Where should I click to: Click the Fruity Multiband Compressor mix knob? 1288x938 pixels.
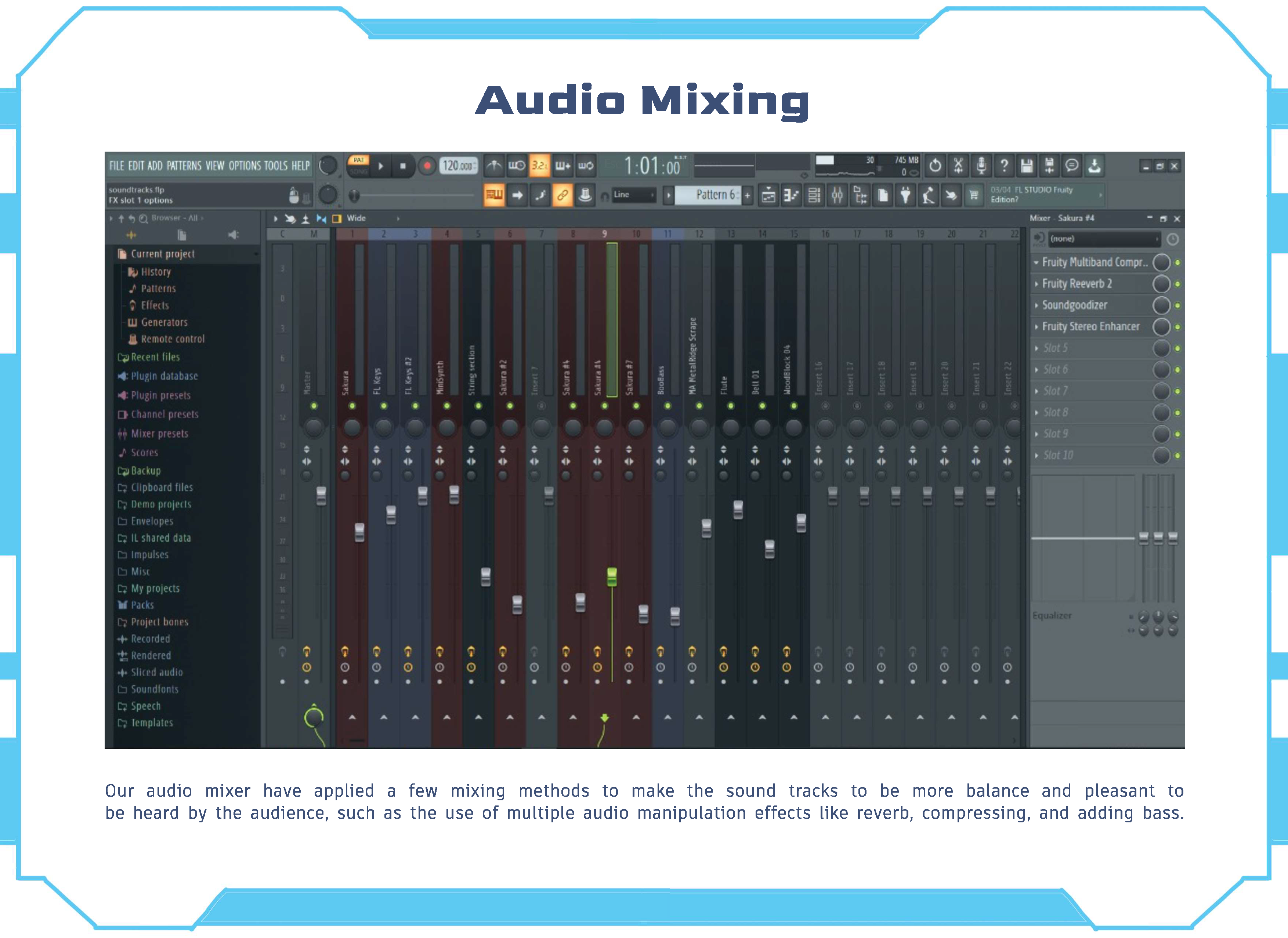pos(1162,262)
